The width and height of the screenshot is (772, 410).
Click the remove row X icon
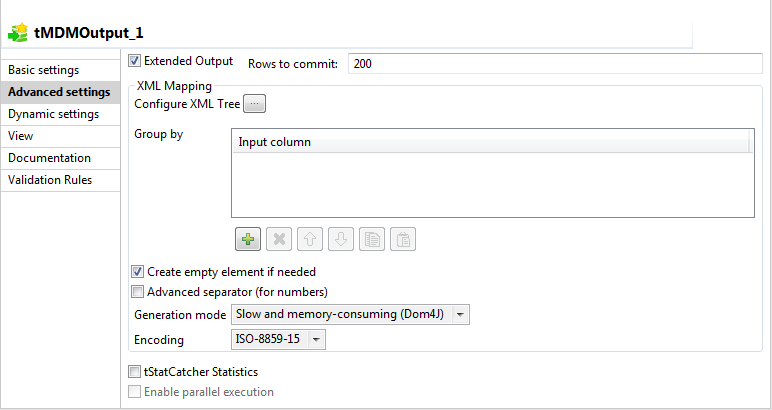click(277, 239)
